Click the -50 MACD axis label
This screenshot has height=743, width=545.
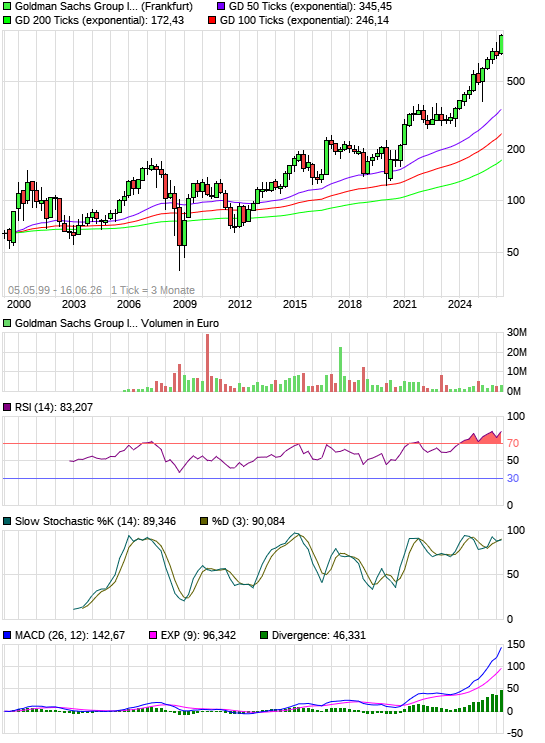[x=516, y=734]
